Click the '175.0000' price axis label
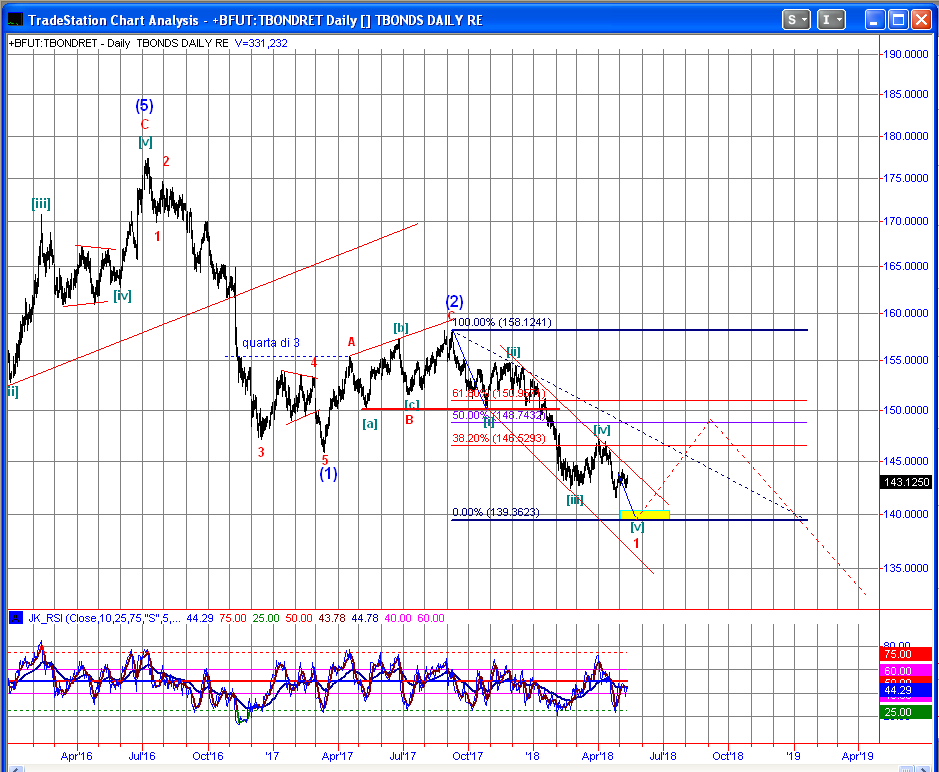Viewport: 939px width, 772px height. coord(907,178)
